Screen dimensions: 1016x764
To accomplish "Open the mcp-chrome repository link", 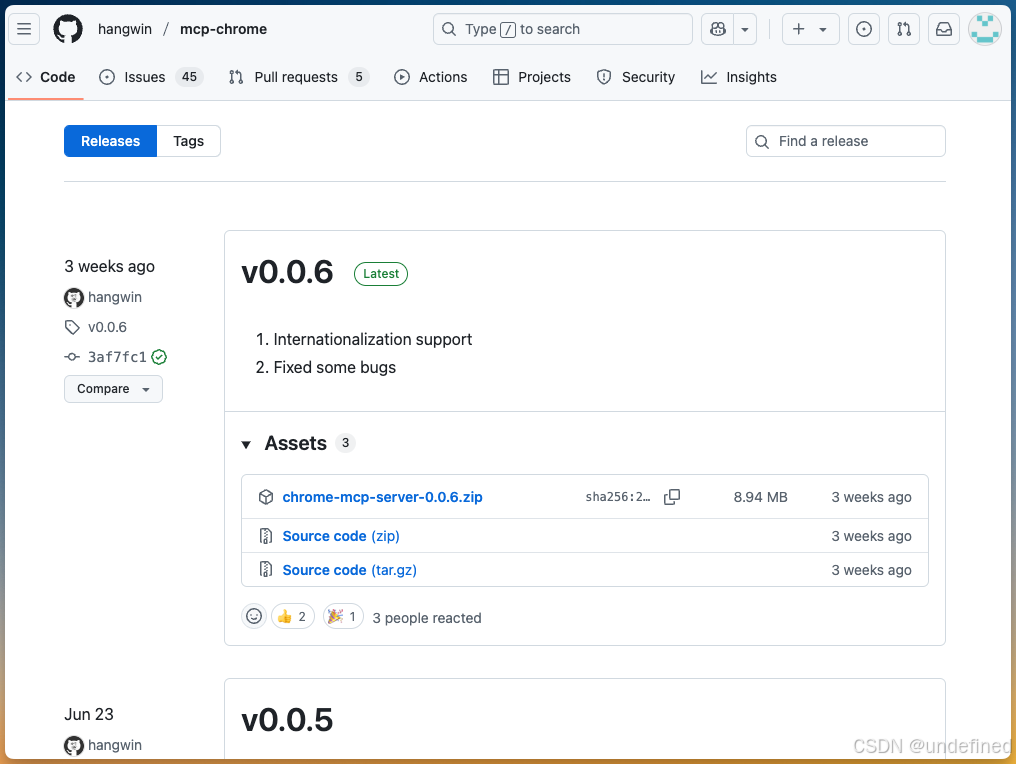I will [x=224, y=29].
